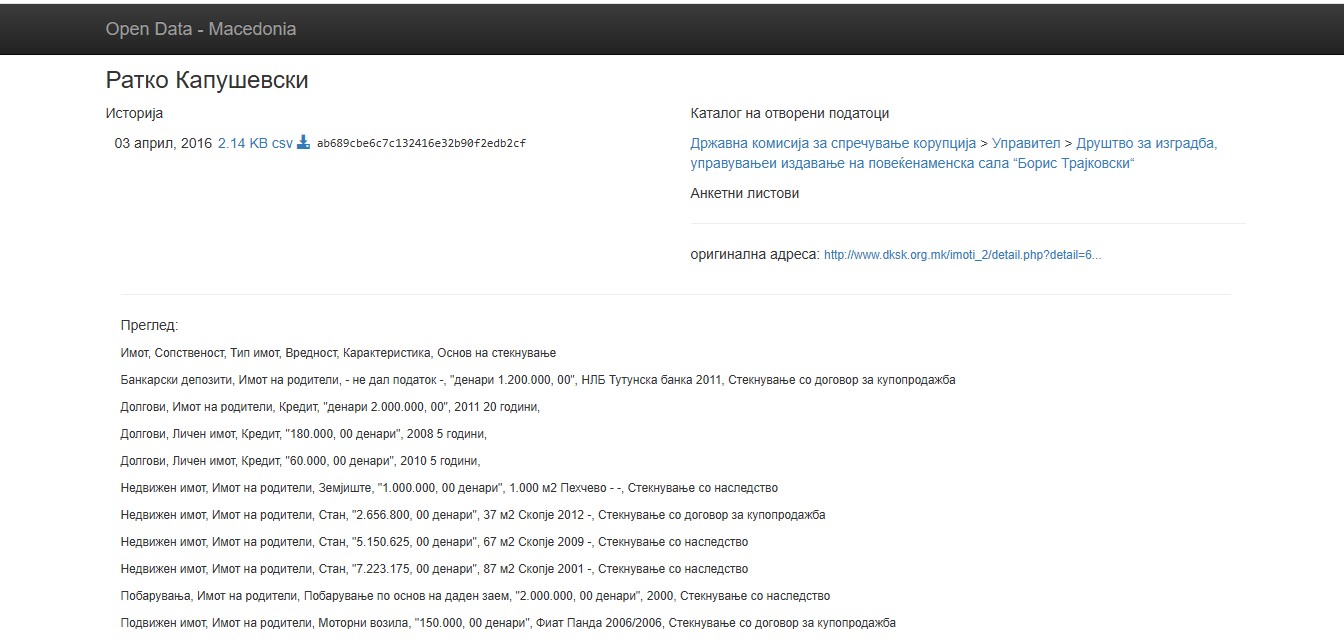Click the CSV download arrow icon
The height and width of the screenshot is (642, 1344).
coord(304,143)
